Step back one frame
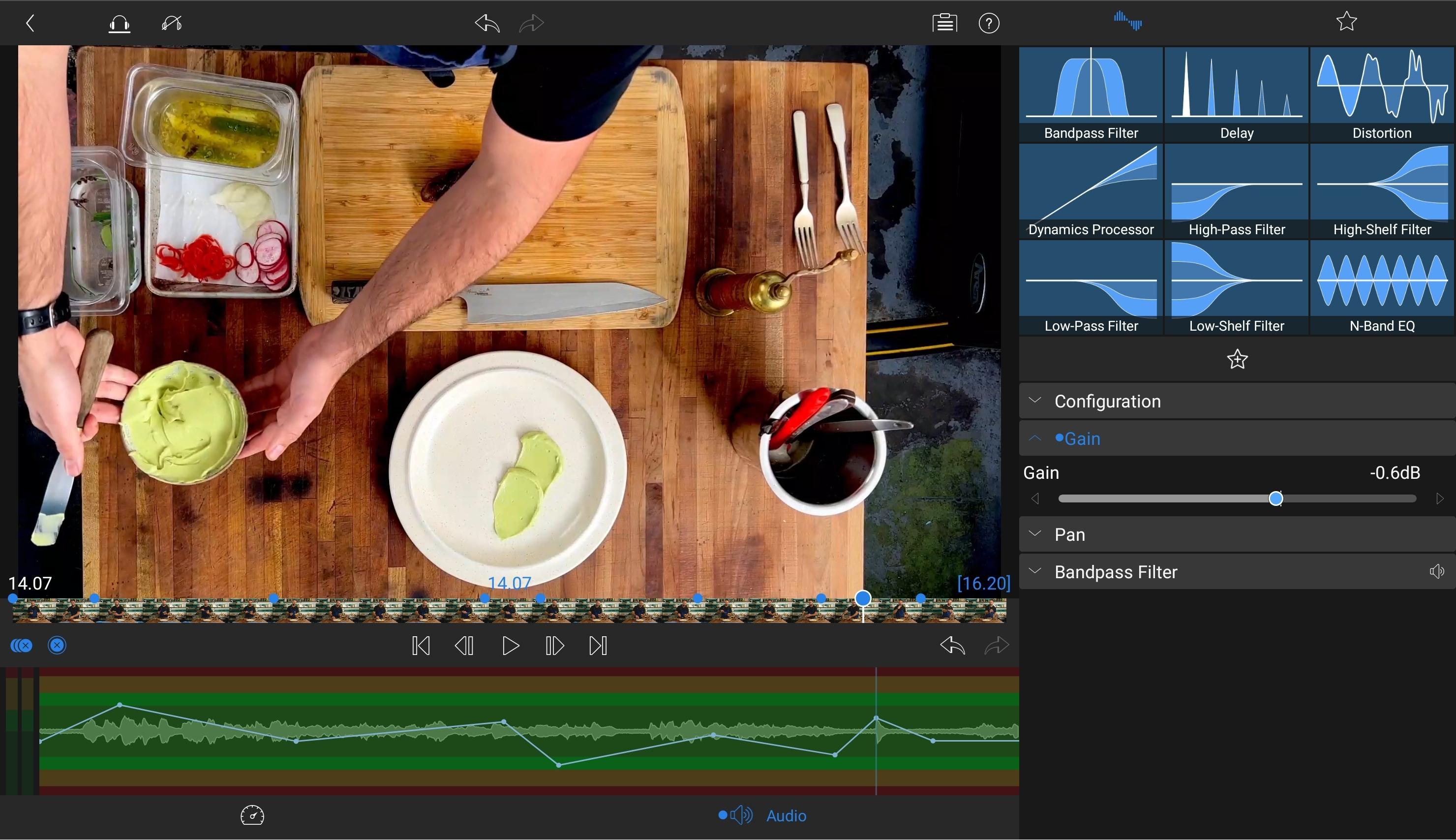 point(464,646)
